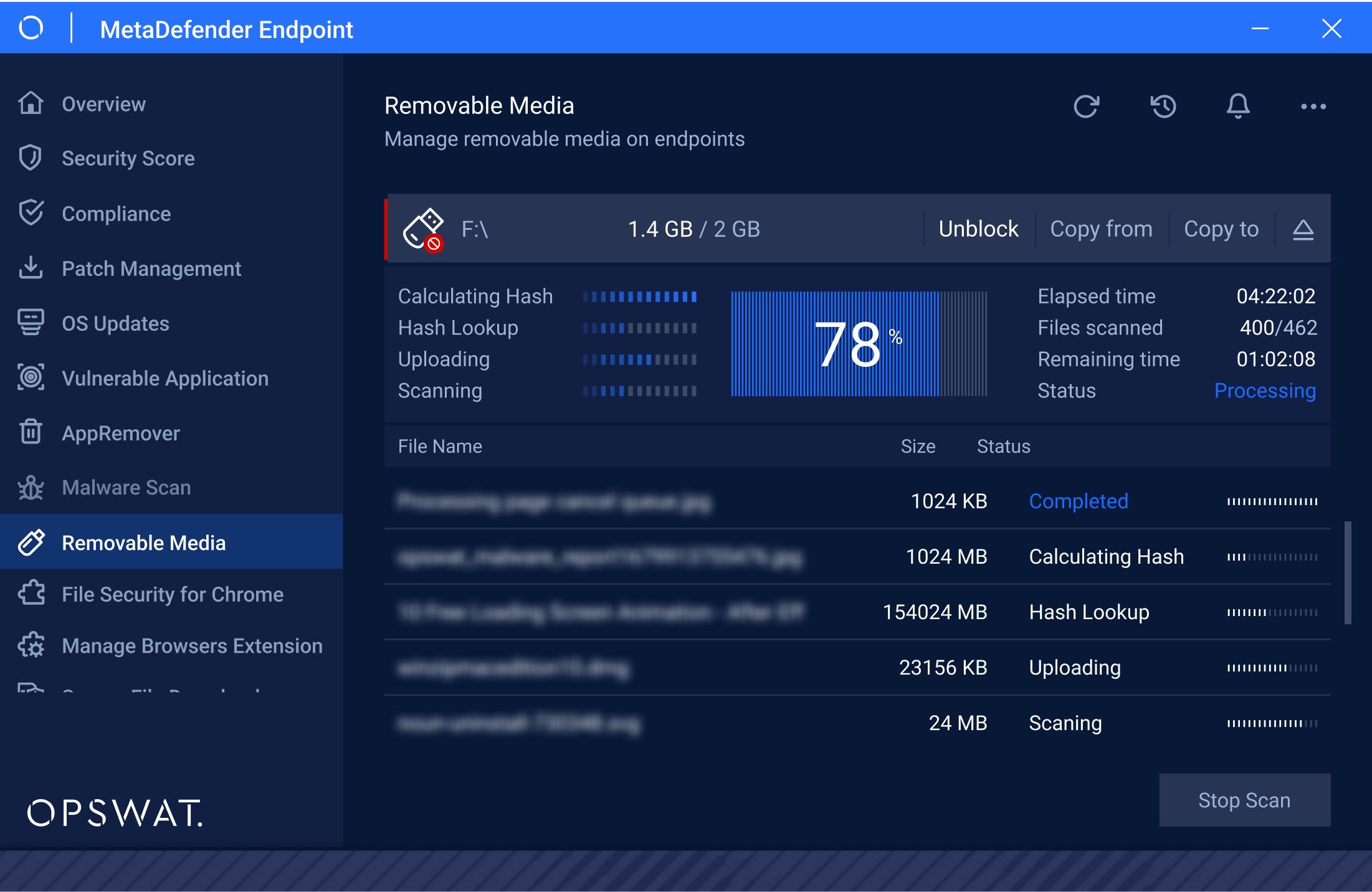Click the Processing status value
1372x892 pixels.
(x=1265, y=391)
